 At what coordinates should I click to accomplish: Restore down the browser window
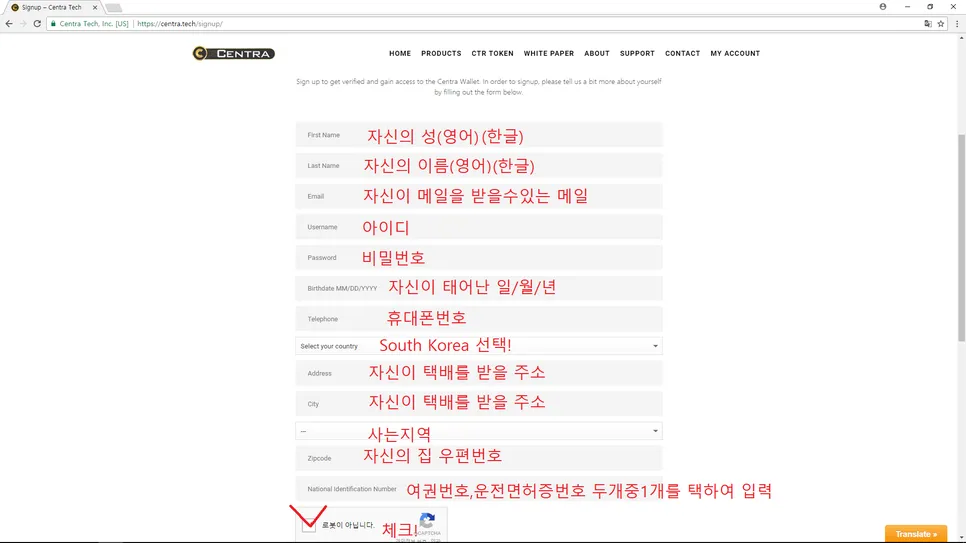[930, 7]
